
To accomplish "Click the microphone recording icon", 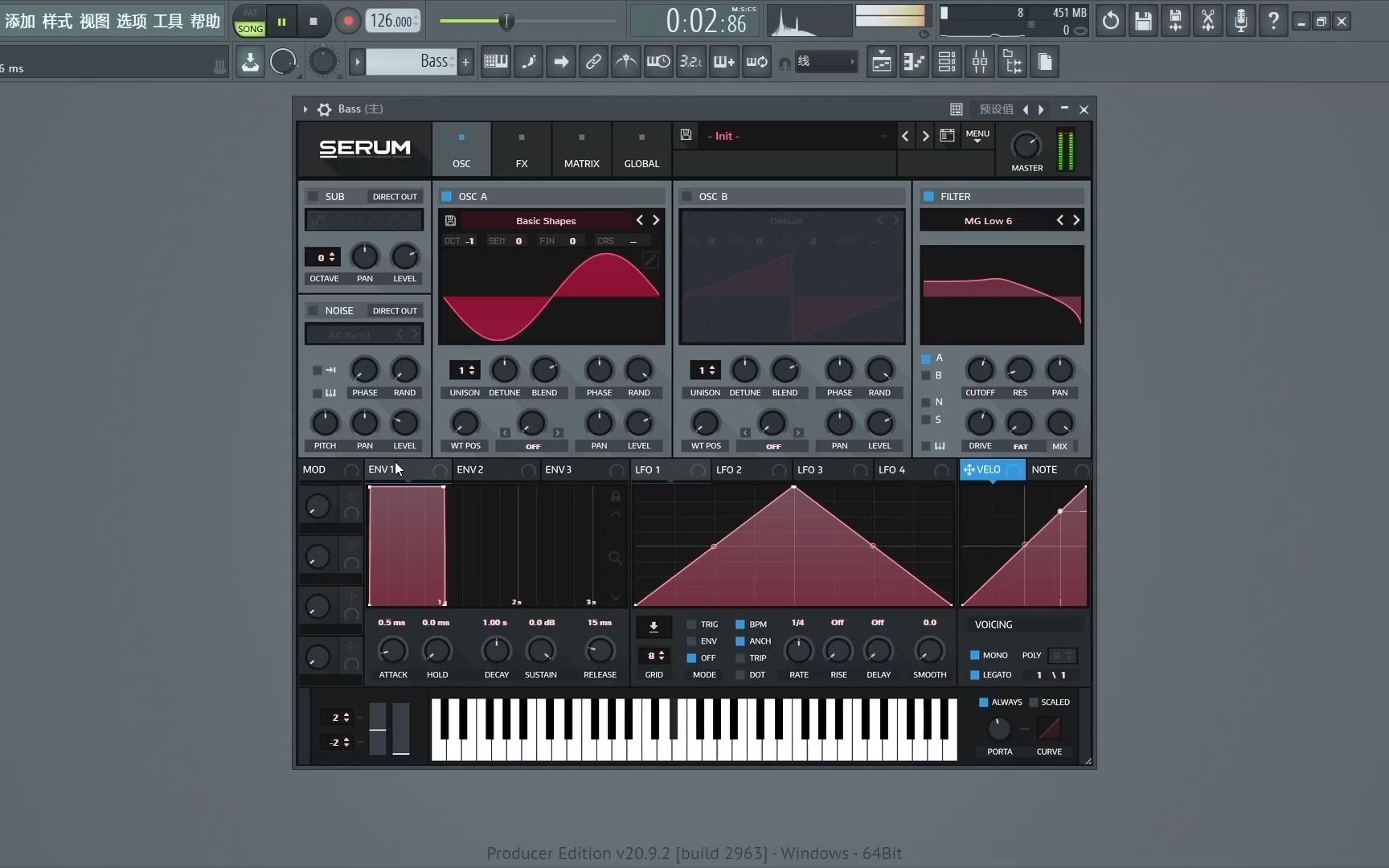I will coord(1240,21).
